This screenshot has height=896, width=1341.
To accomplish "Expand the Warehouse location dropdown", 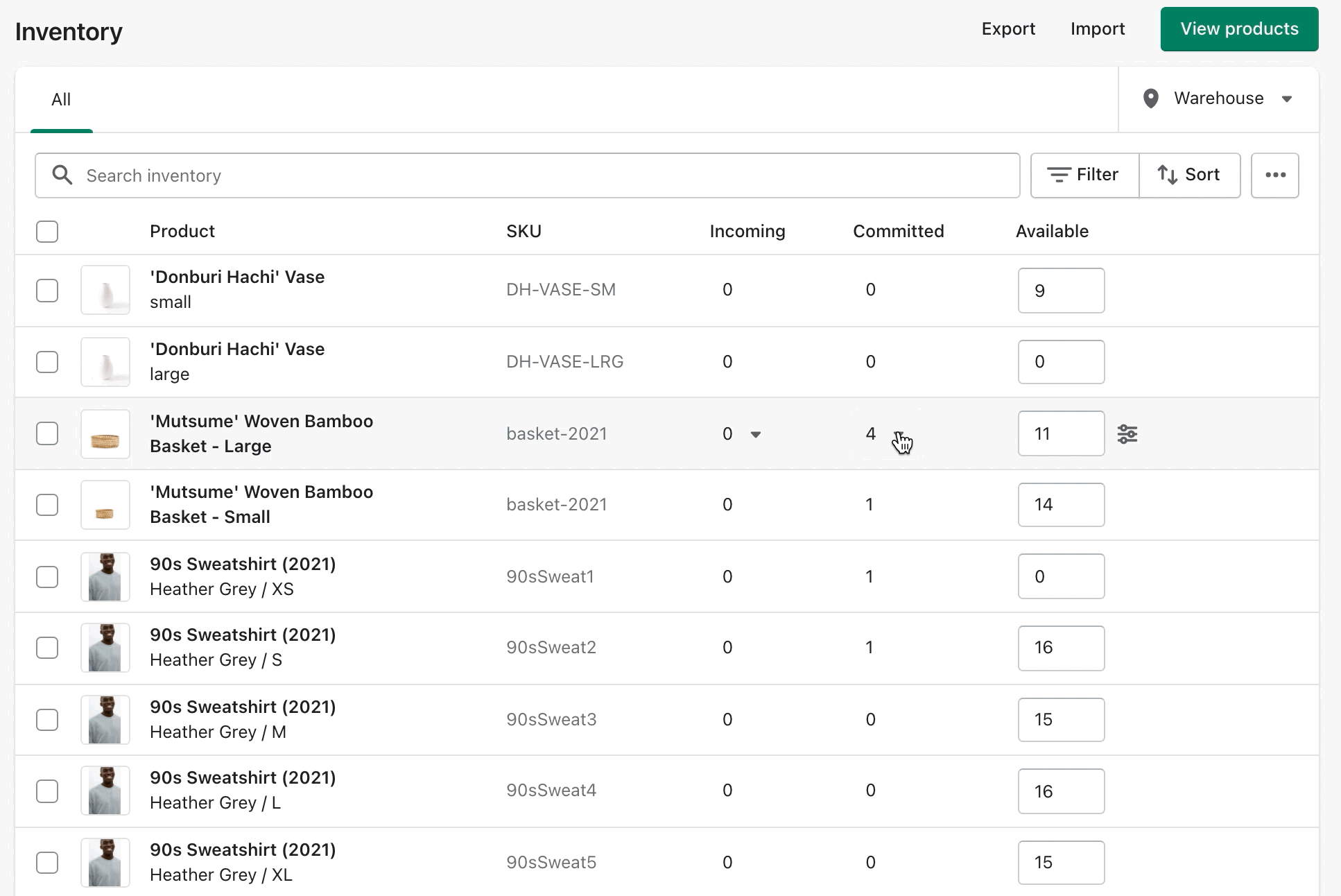I will (1291, 98).
